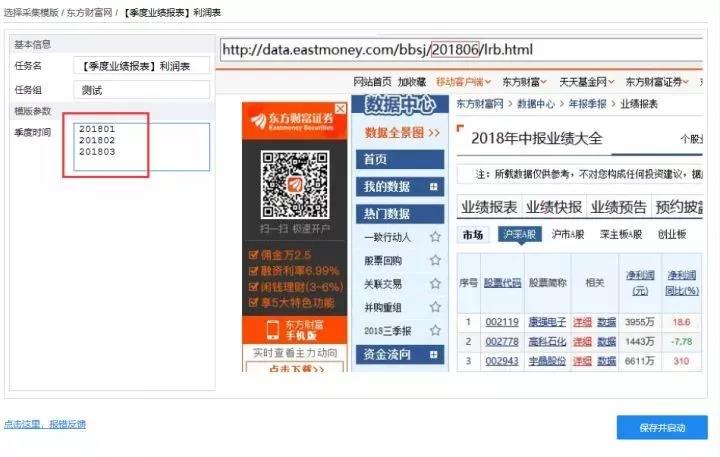Click 详细 link in row 002119
720x457 pixels.
[582, 322]
